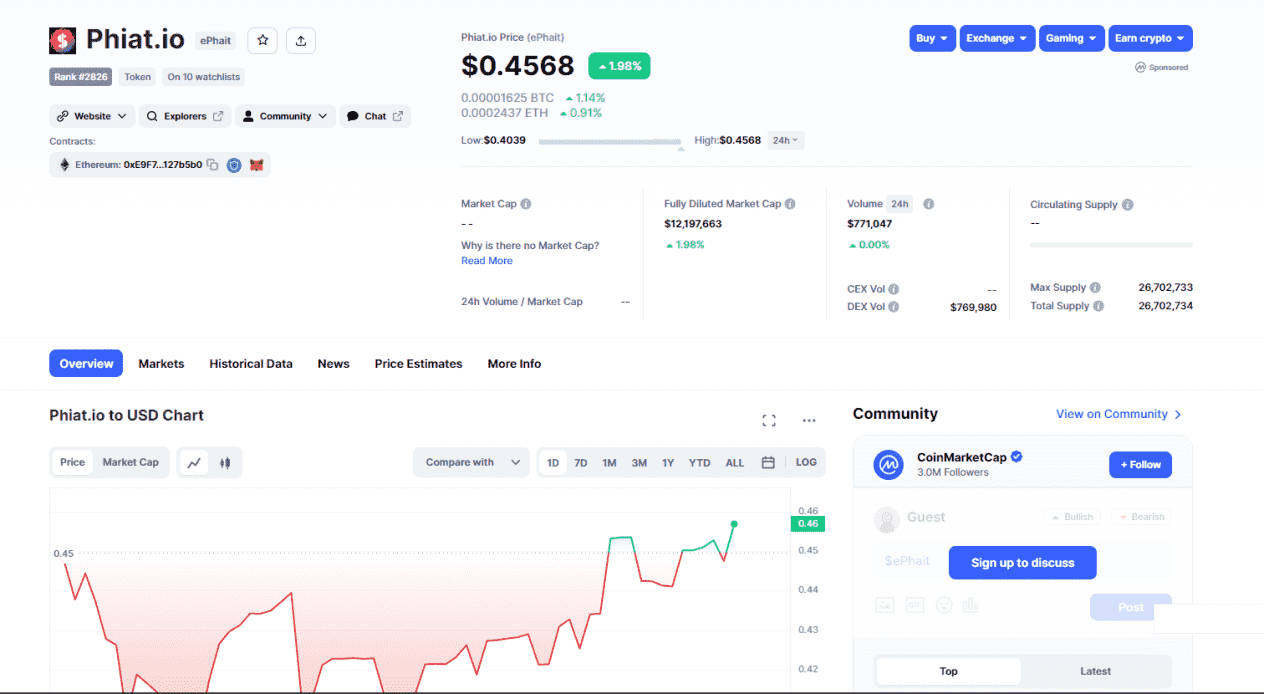Open Circulating Supply info icon
1264x694 pixels.
pyautogui.click(x=1128, y=205)
